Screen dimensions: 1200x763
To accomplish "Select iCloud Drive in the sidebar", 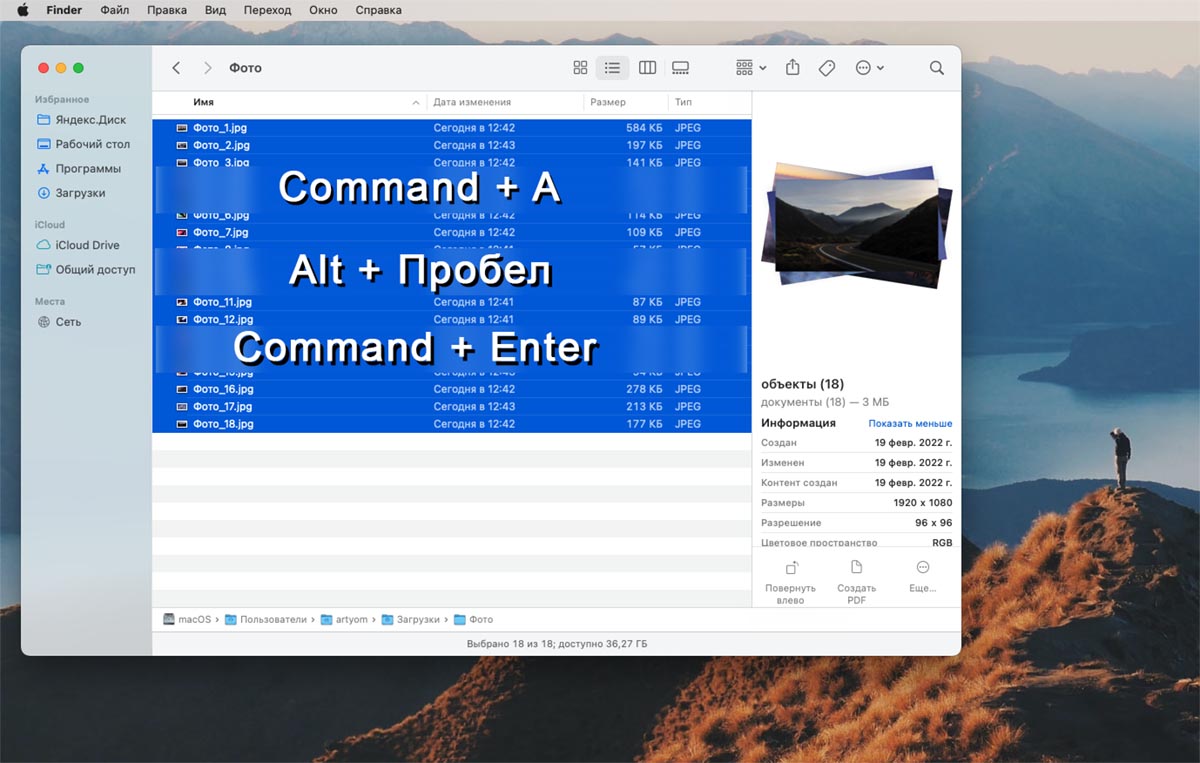I will point(87,245).
